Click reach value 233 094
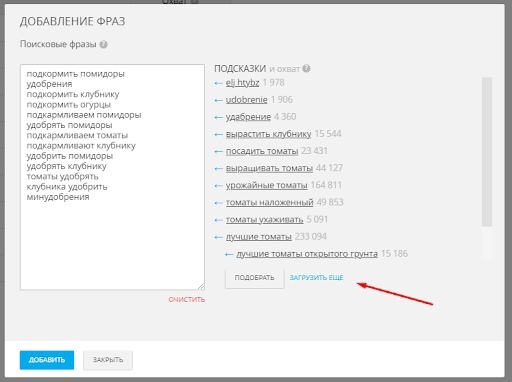512x382 pixels. coord(311,237)
